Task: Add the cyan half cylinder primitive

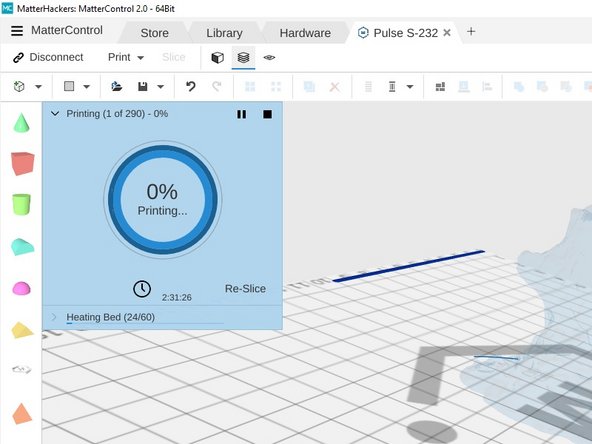Action: coord(22,247)
